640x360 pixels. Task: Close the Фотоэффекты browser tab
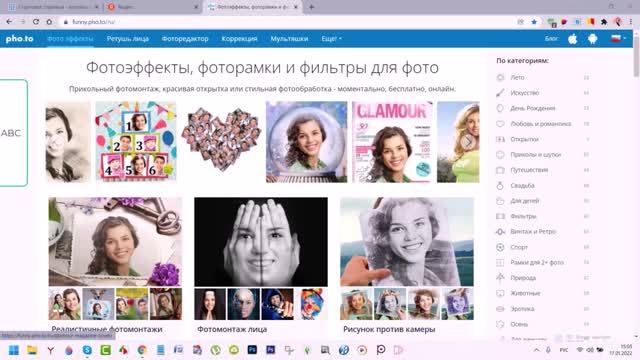click(x=296, y=7)
